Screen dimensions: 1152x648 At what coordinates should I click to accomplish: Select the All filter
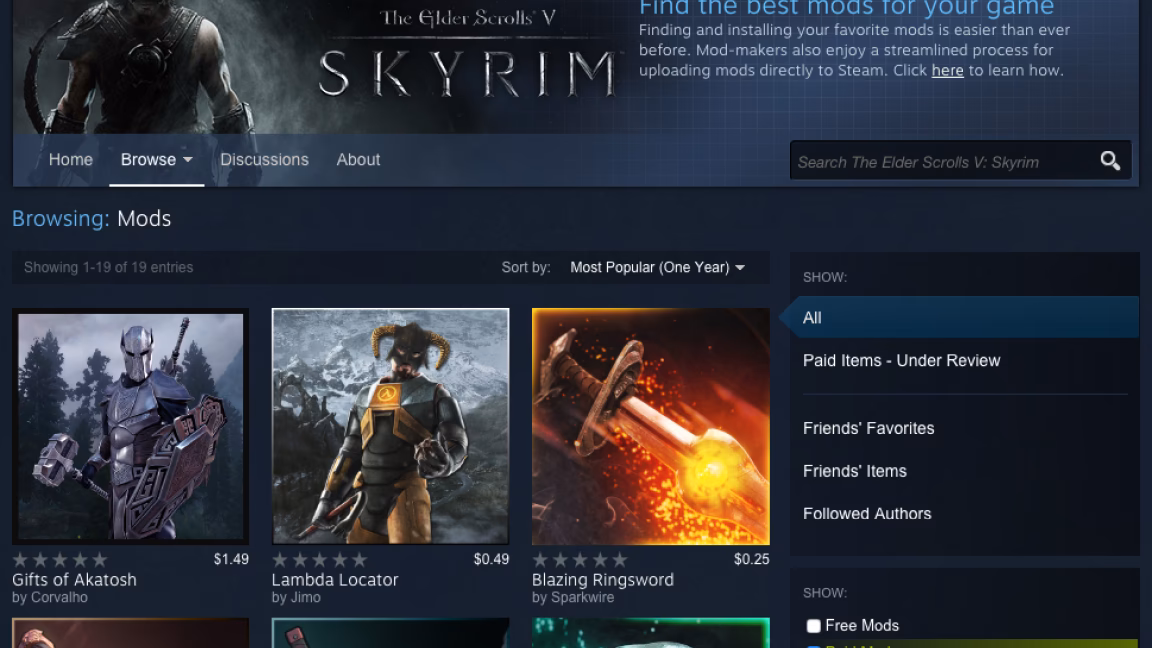pyautogui.click(x=965, y=317)
